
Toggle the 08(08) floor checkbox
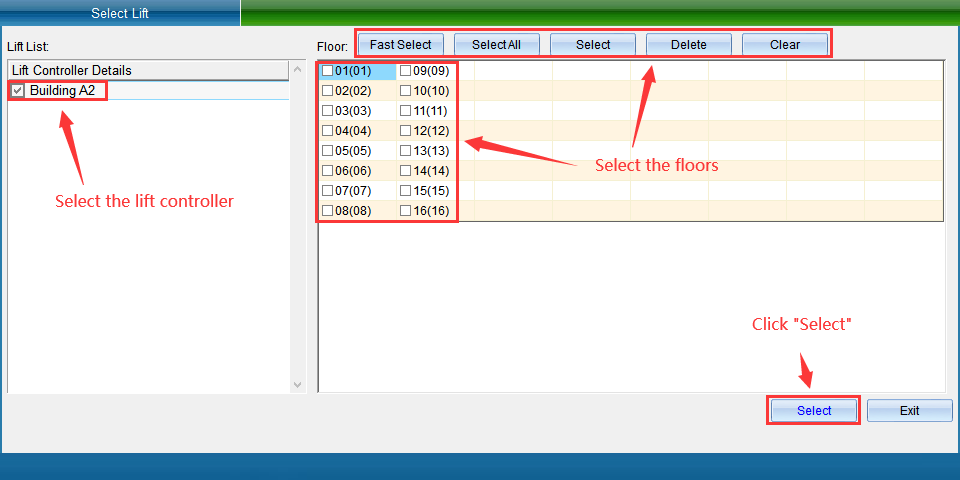[x=328, y=211]
